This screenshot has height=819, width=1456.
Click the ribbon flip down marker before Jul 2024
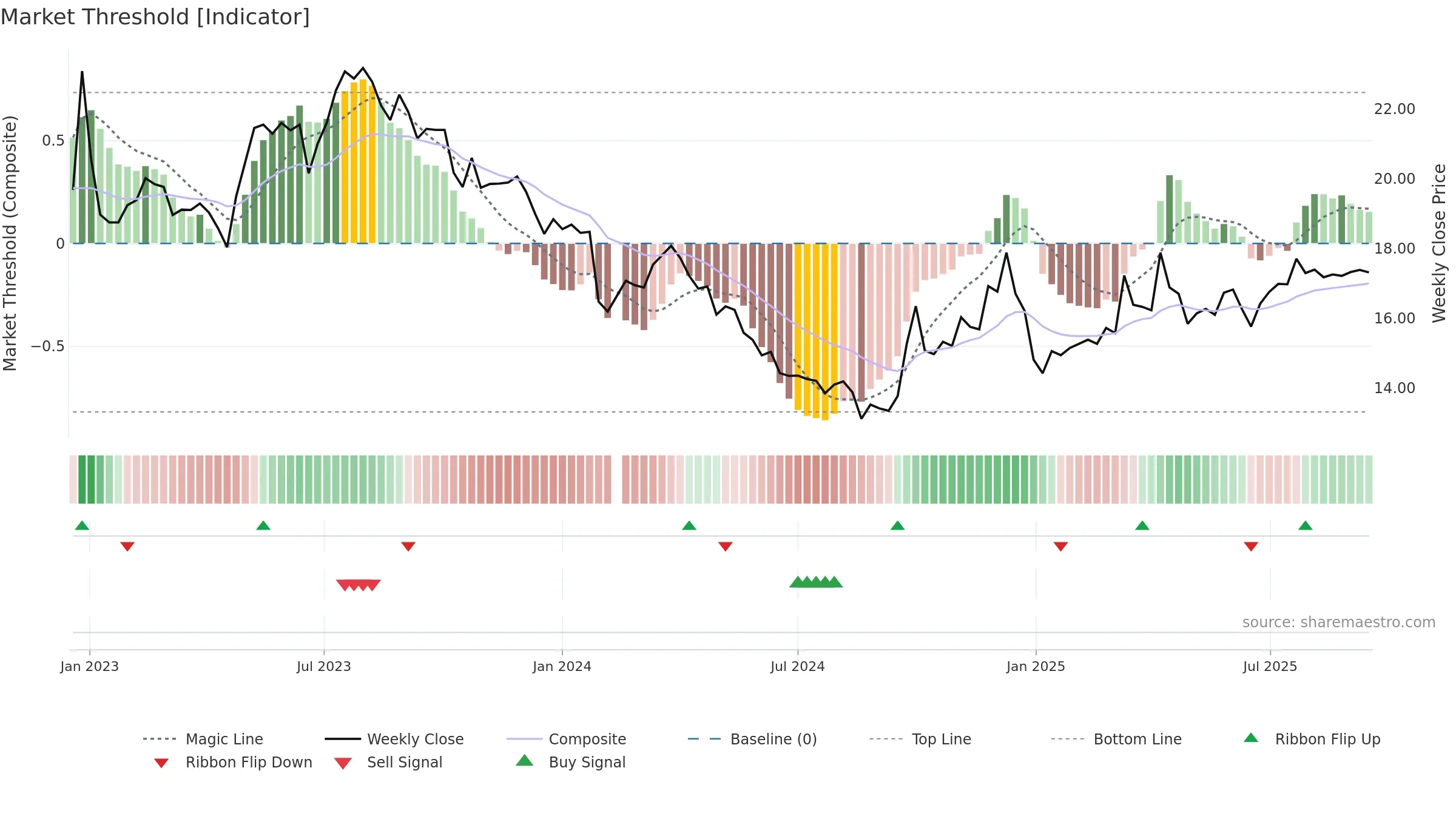point(726,547)
